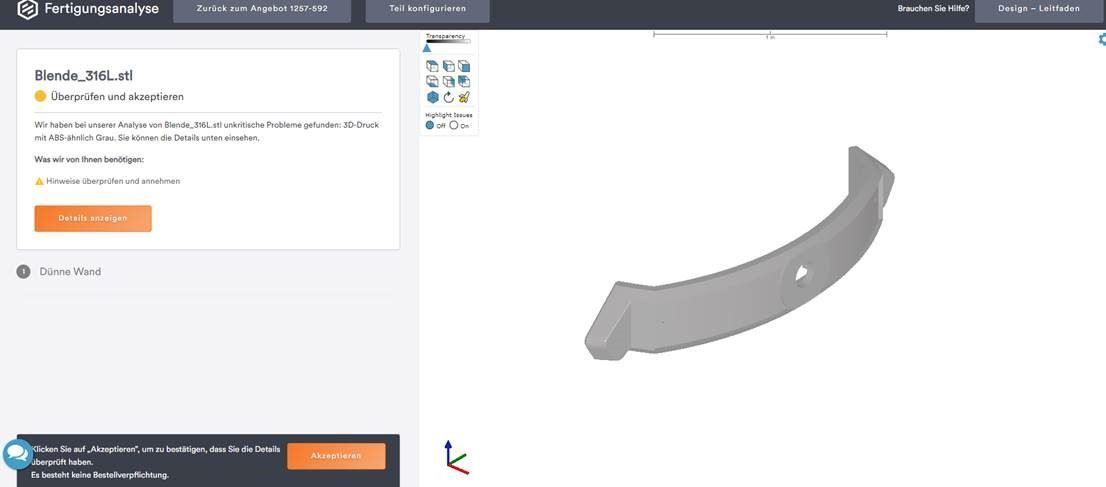
Task: Go back via Zurück zum Angebot 1257-592
Action: pos(262,9)
